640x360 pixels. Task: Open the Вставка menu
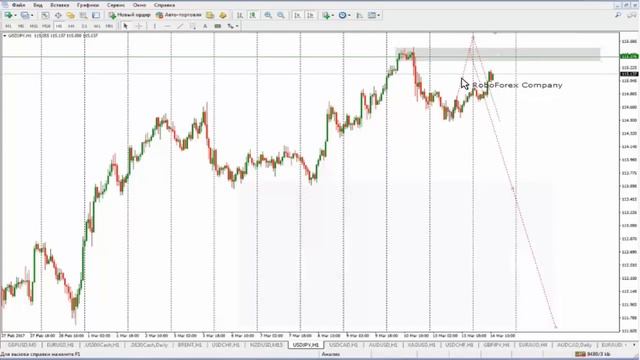60,5
